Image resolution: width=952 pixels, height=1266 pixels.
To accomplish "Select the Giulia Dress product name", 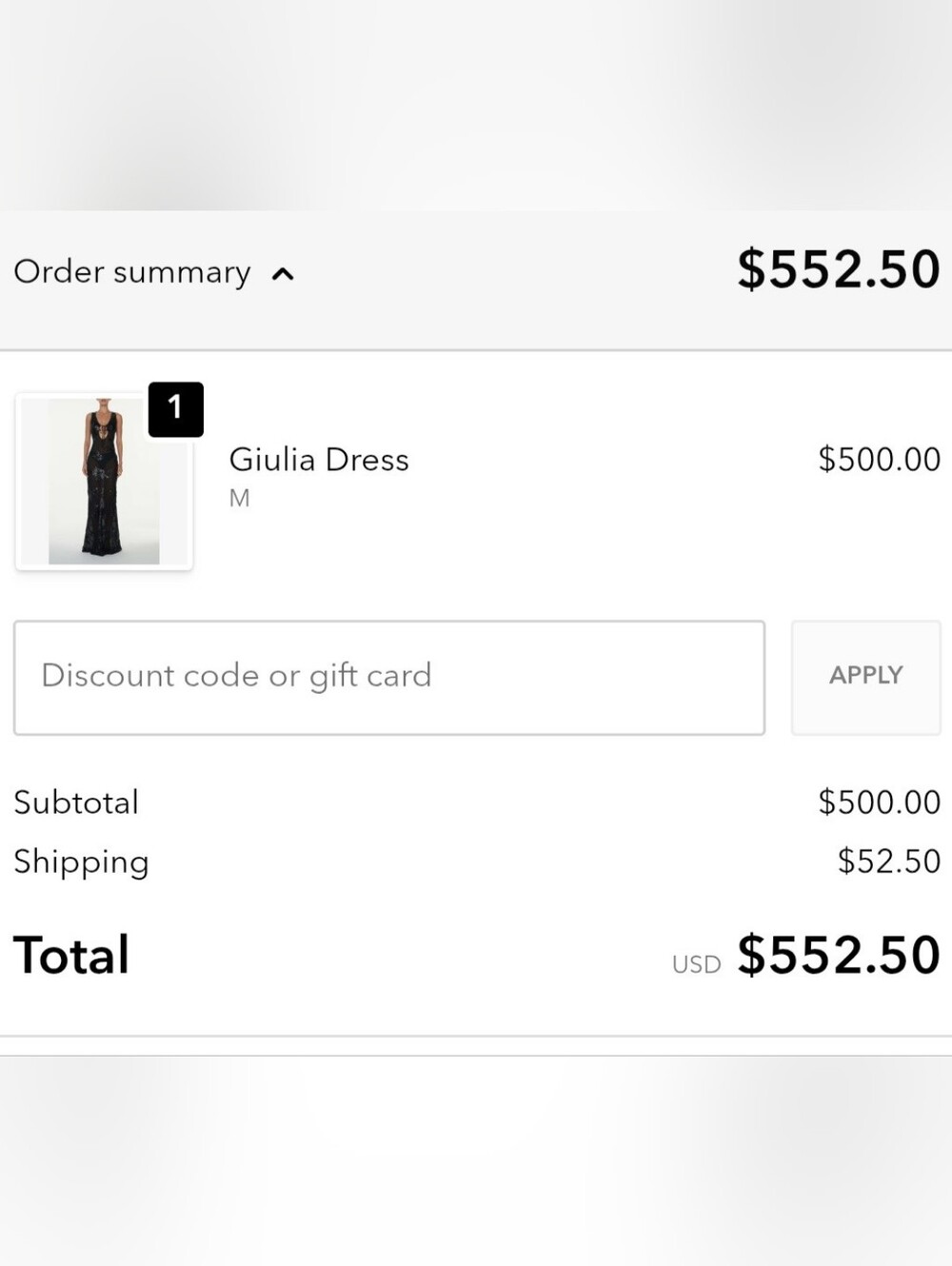I will (319, 460).
